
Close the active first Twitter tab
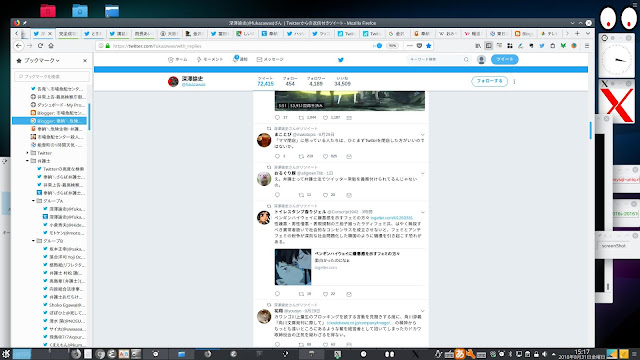pos(50,33)
